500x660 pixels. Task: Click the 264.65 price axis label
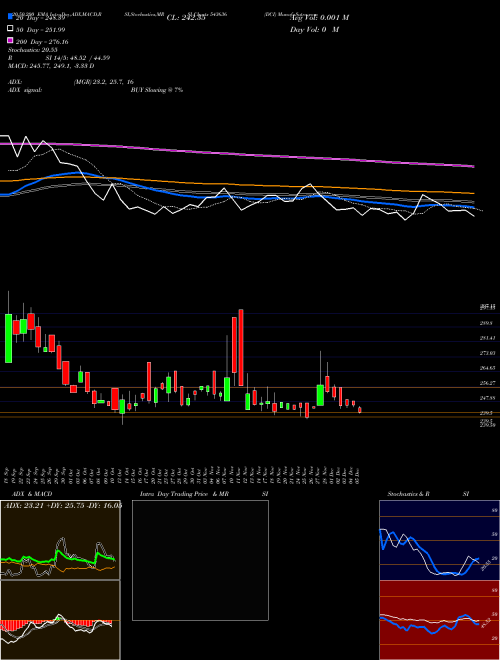pyautogui.click(x=488, y=368)
